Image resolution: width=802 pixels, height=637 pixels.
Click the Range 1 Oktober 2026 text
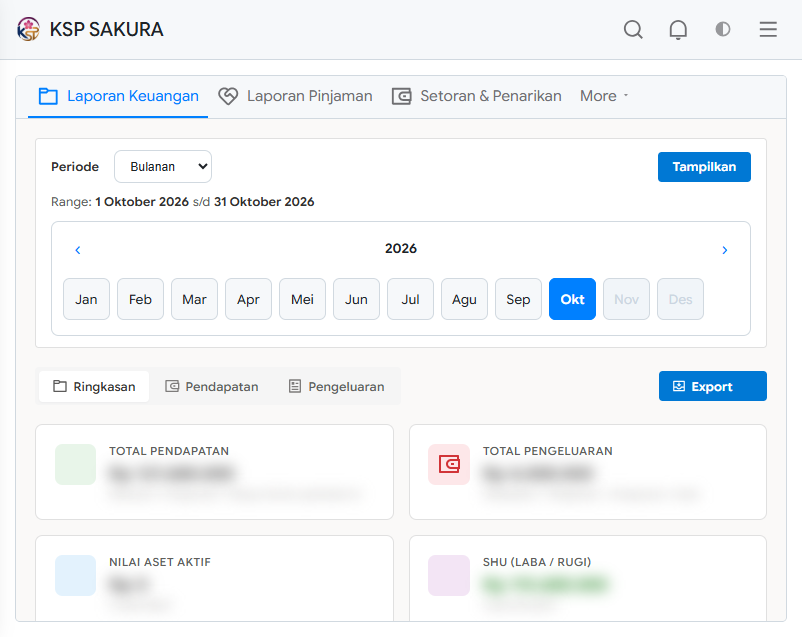[183, 202]
